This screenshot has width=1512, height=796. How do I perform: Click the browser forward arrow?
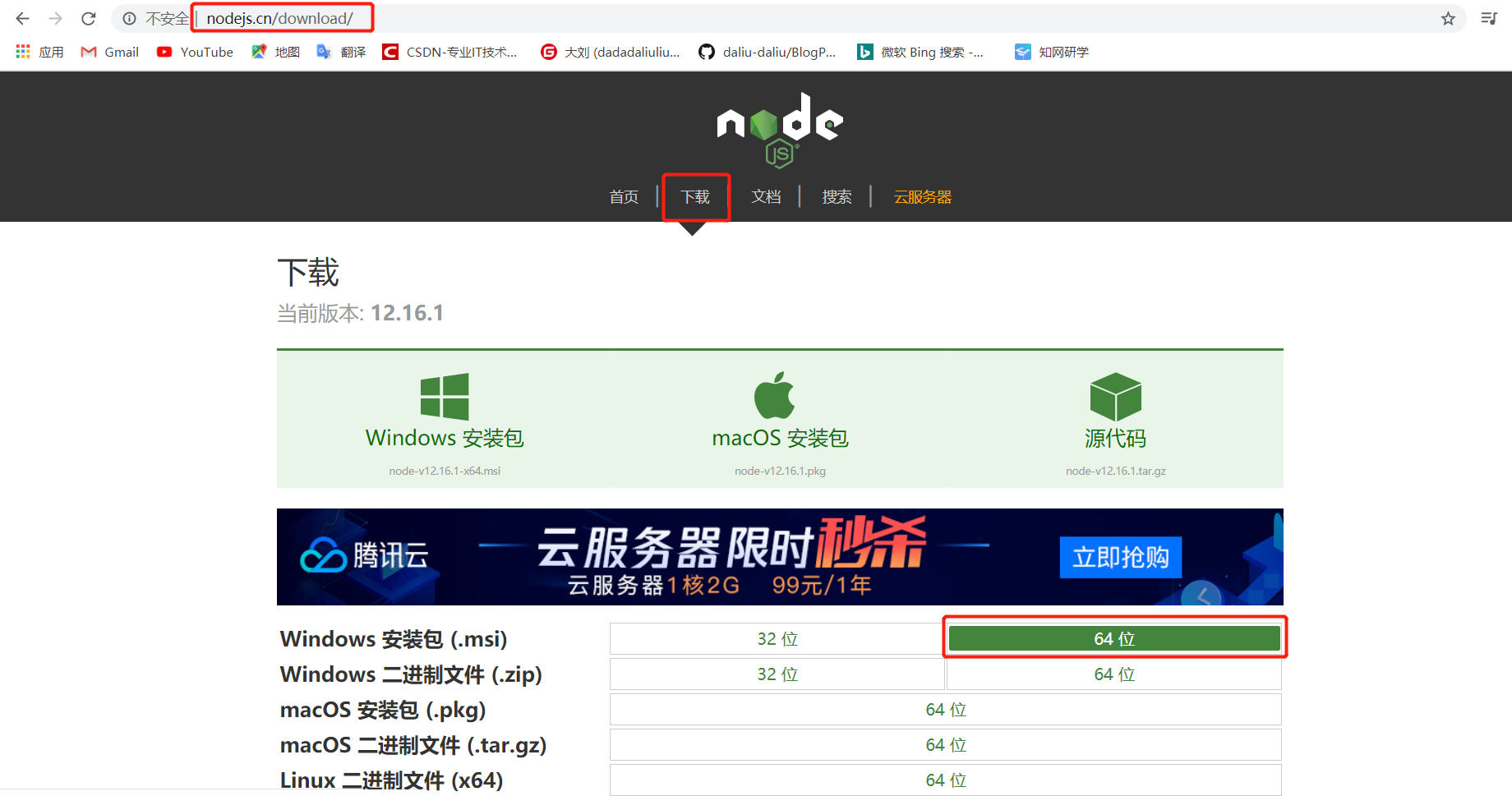55,18
